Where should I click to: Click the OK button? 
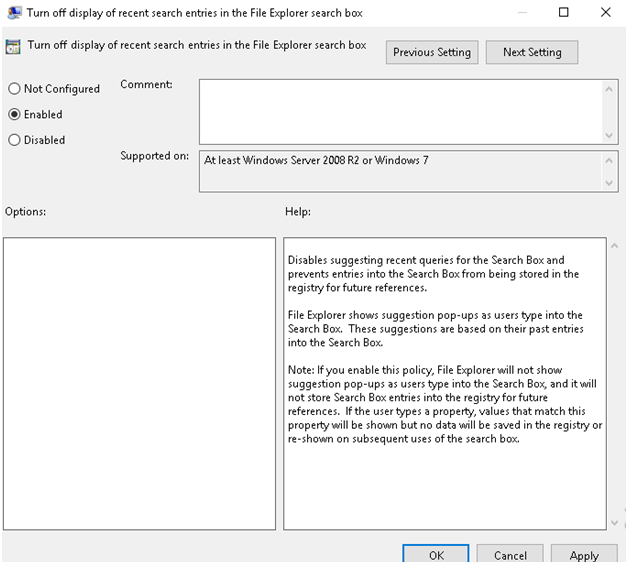pyautogui.click(x=436, y=554)
